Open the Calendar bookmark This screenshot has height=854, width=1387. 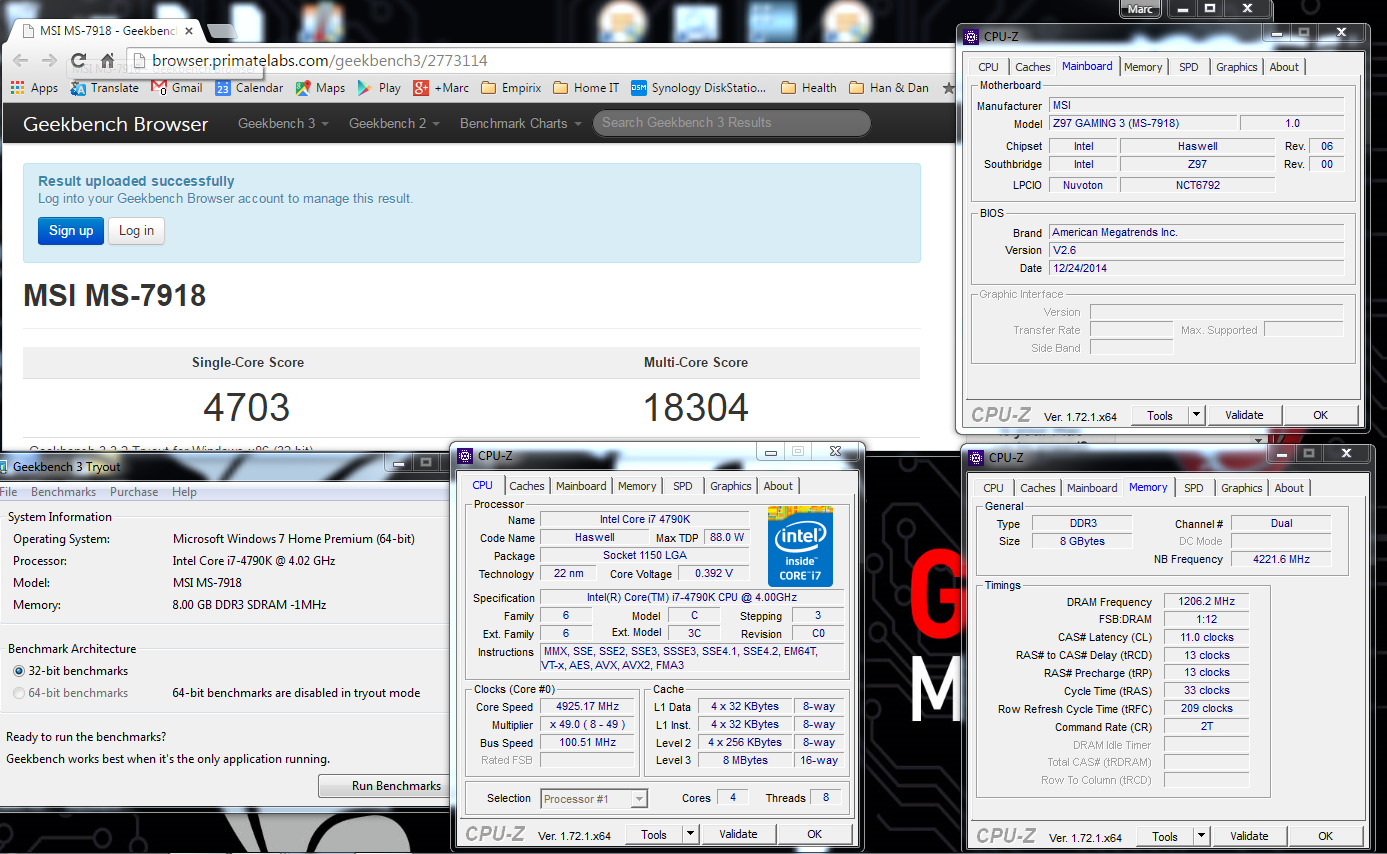click(x=250, y=88)
